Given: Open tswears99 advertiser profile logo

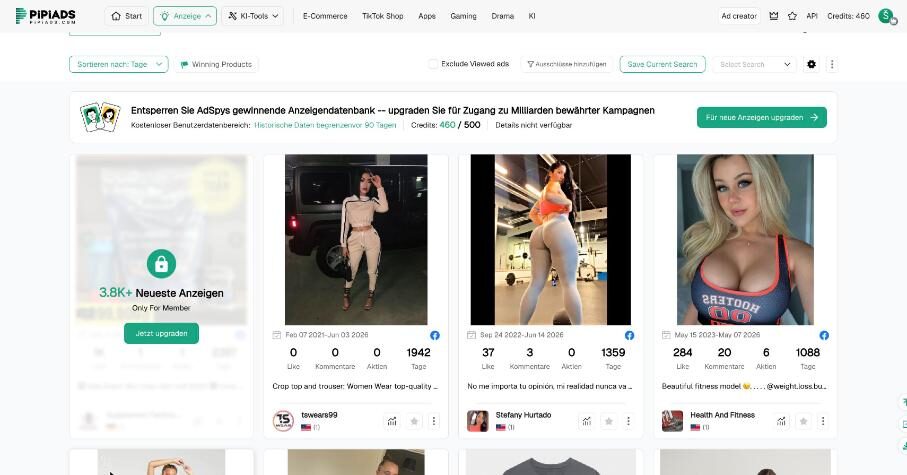Looking at the screenshot, I should [x=283, y=421].
